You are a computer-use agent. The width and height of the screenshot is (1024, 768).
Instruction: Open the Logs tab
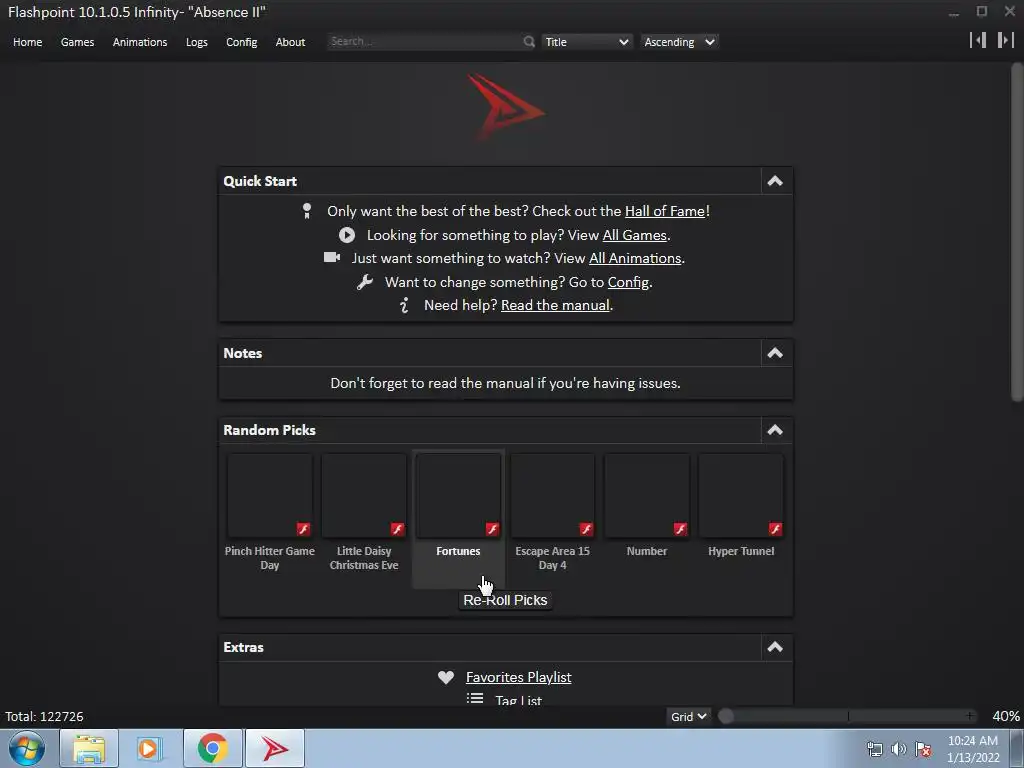(197, 42)
